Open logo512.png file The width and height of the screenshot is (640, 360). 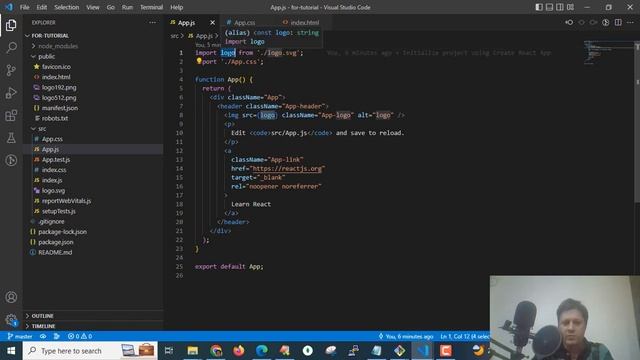pos(93,98)
